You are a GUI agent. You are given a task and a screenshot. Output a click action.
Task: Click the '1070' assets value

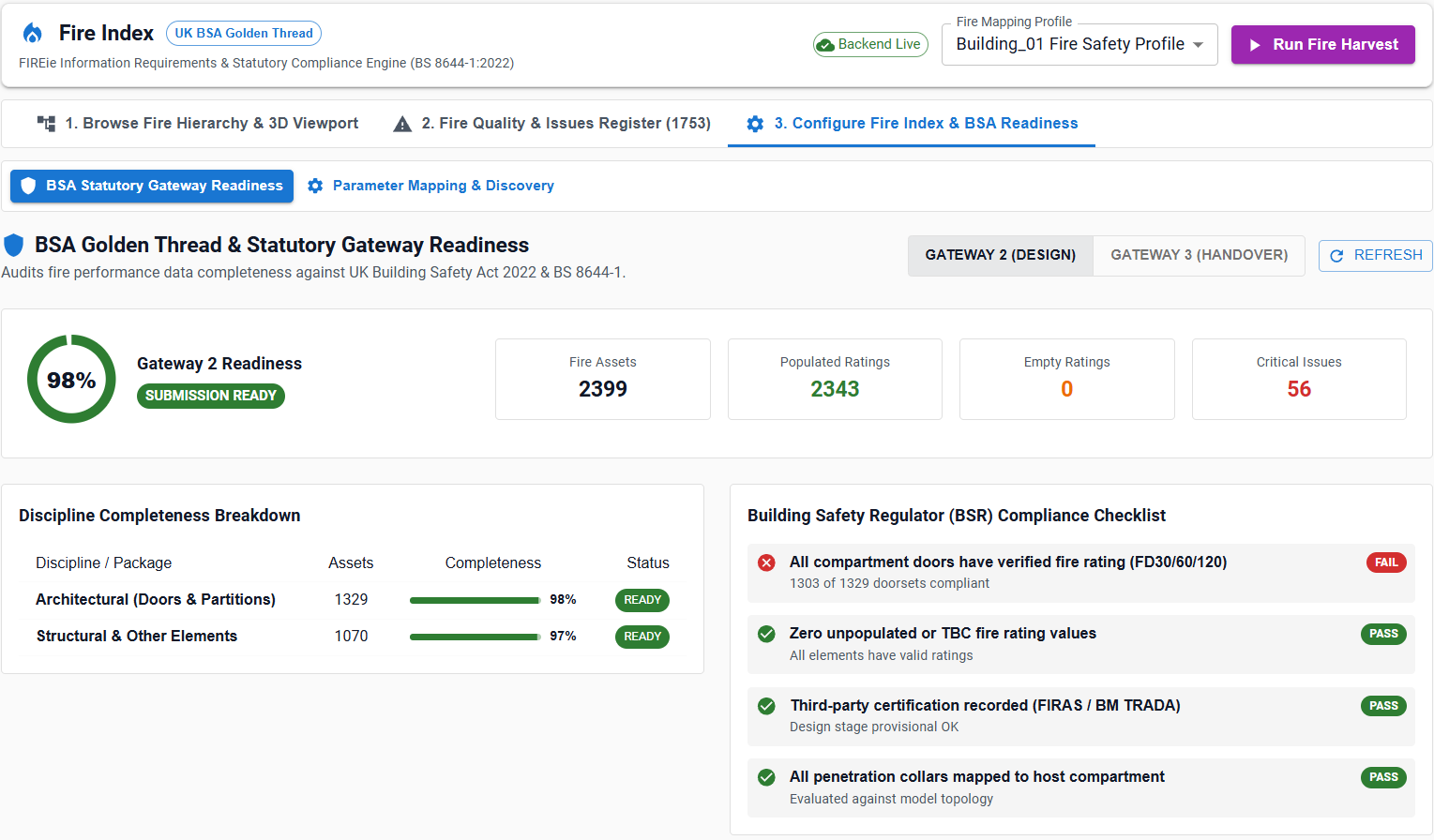coord(352,637)
